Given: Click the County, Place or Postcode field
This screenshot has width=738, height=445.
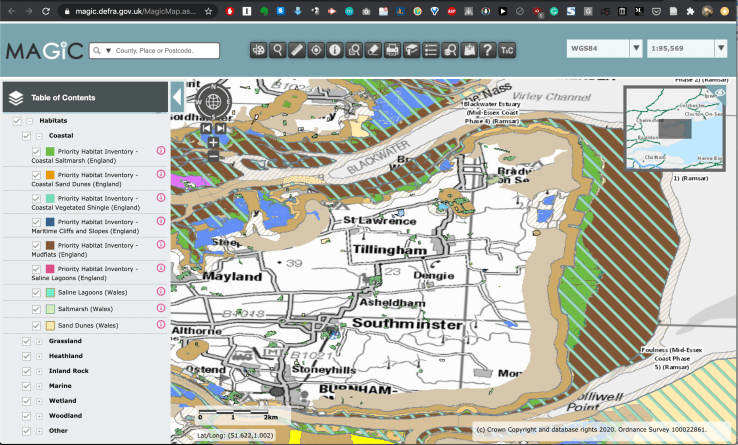Looking at the screenshot, I should pyautogui.click(x=154, y=50).
